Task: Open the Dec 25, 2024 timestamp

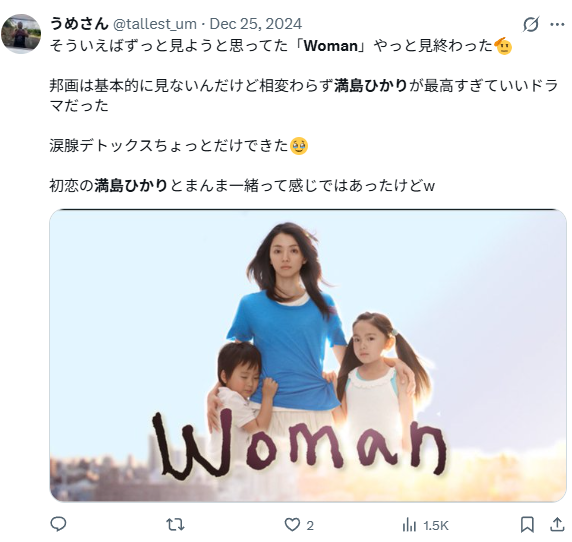Action: [x=256, y=24]
